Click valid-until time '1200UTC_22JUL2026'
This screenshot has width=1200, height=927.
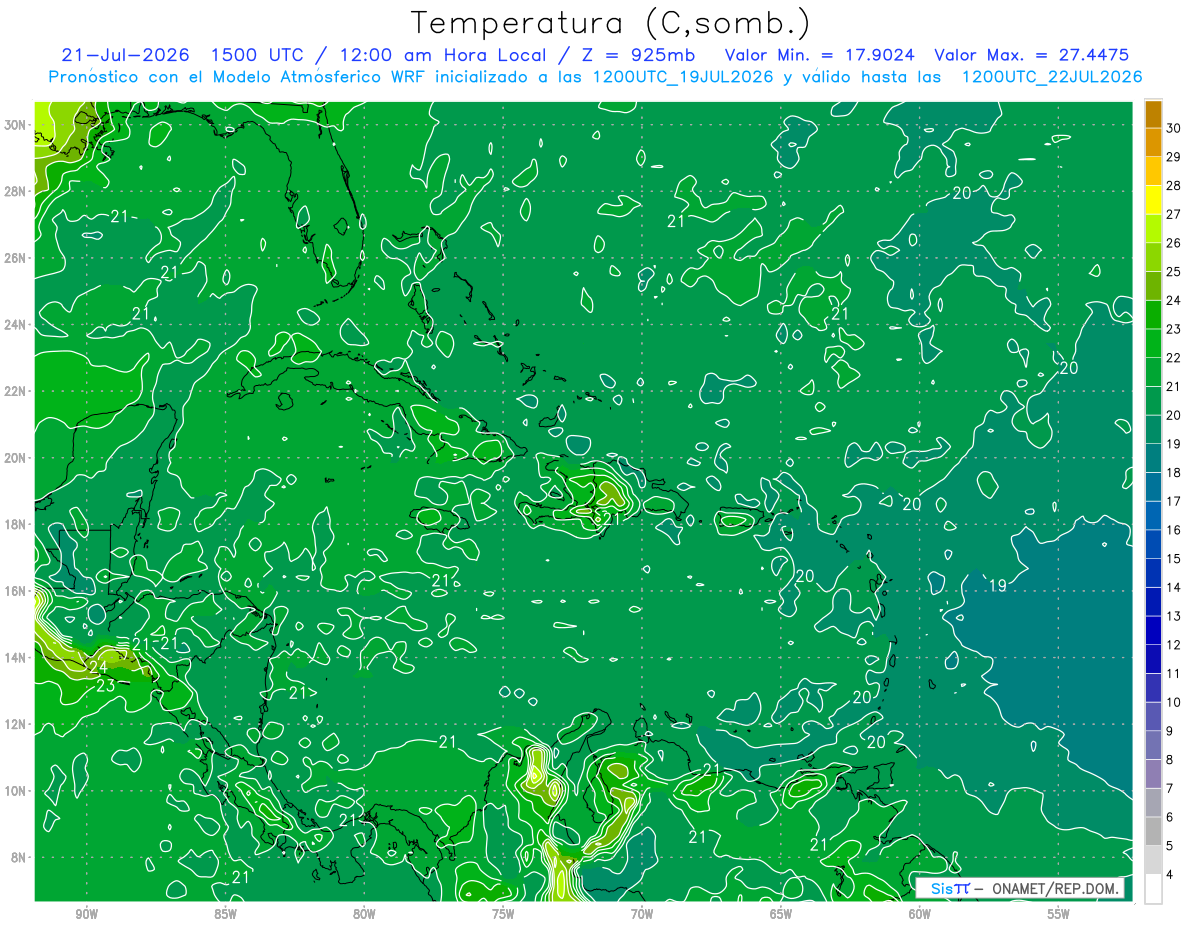click(1052, 77)
